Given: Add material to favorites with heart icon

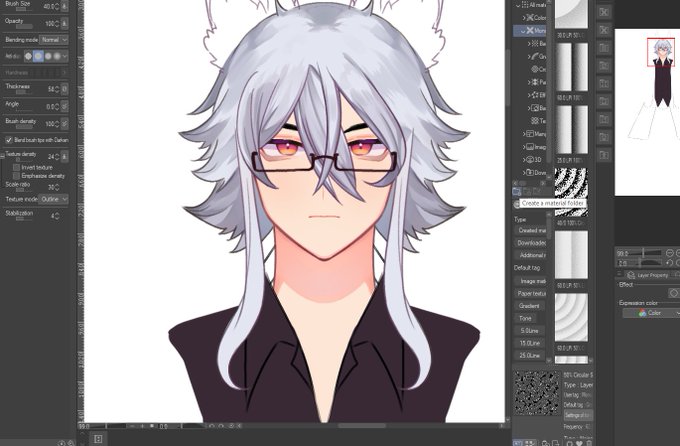Looking at the screenshot, I should tap(579, 443).
